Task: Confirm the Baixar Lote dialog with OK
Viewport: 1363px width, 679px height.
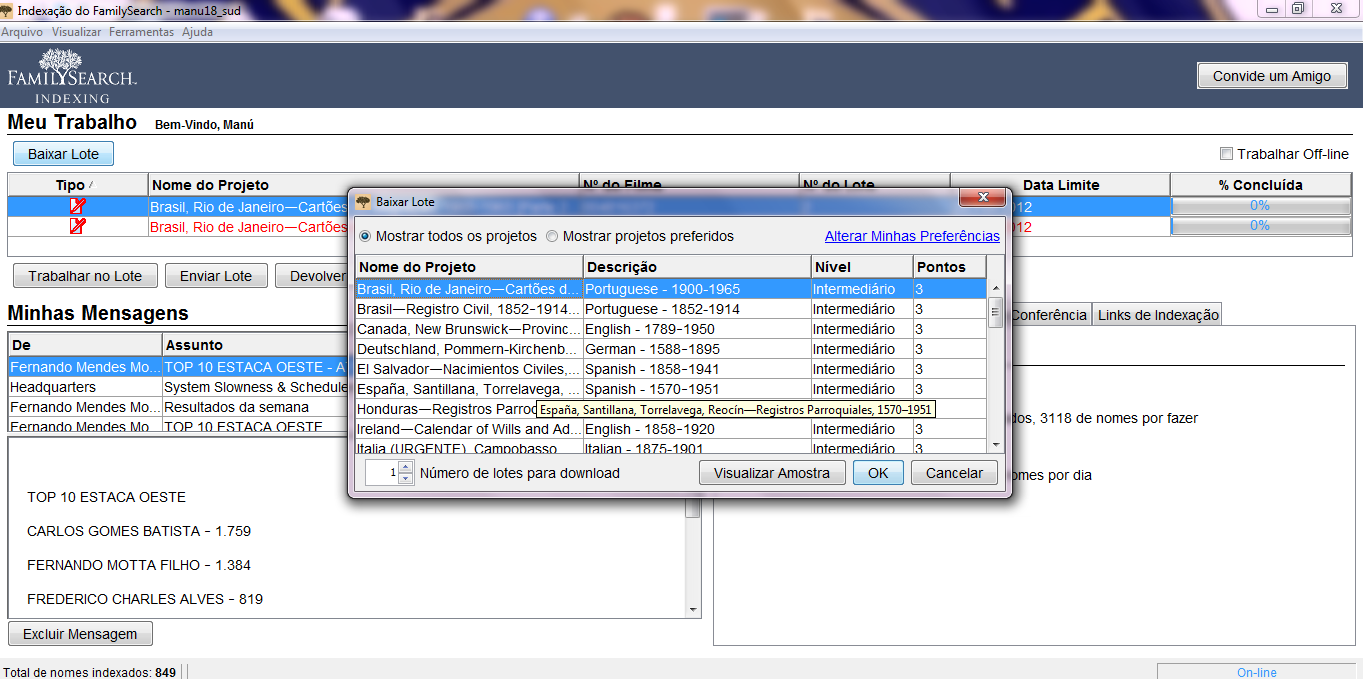Action: pyautogui.click(x=878, y=473)
